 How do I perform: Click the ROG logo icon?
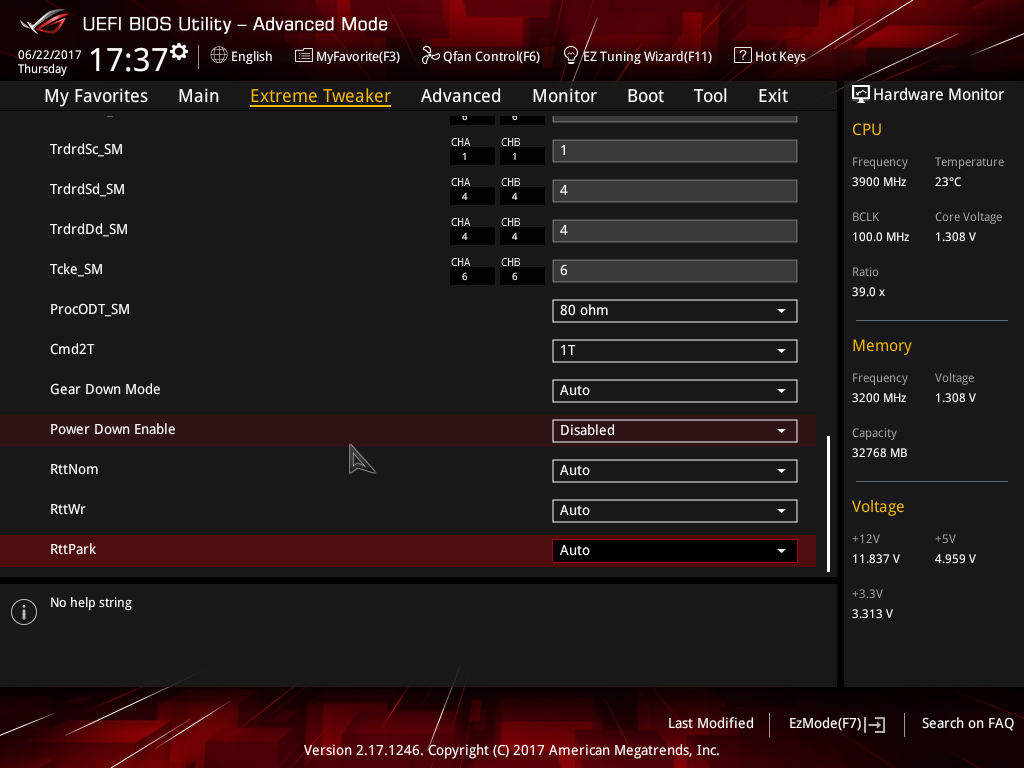[43, 23]
